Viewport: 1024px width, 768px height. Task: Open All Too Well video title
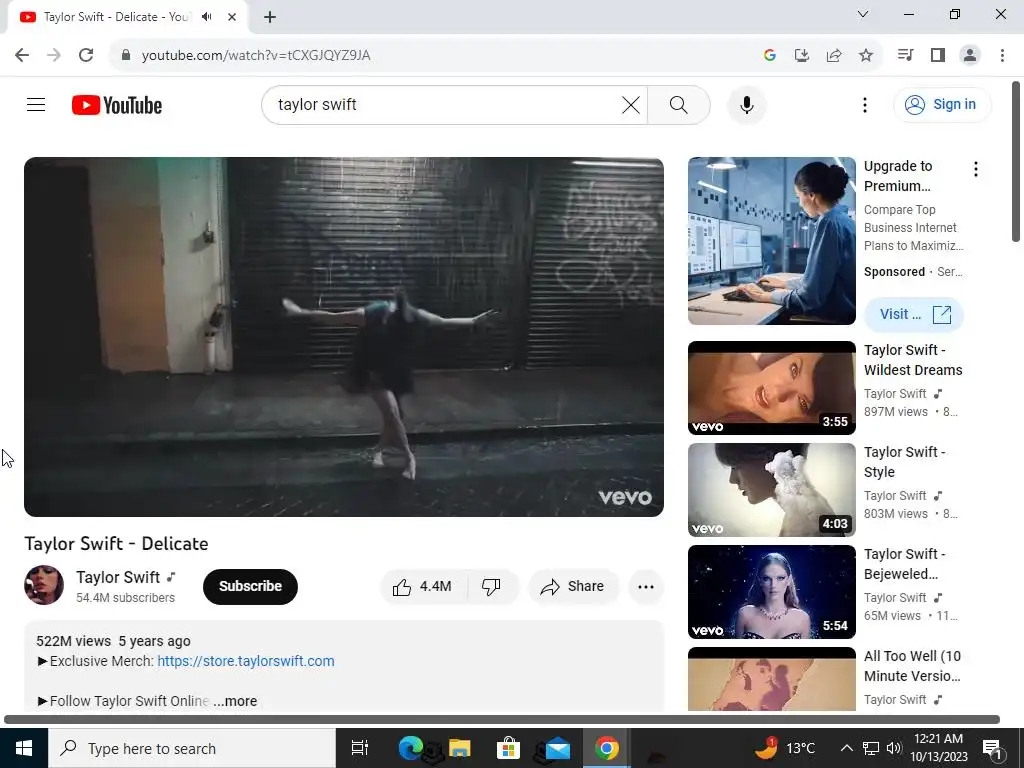pos(912,665)
